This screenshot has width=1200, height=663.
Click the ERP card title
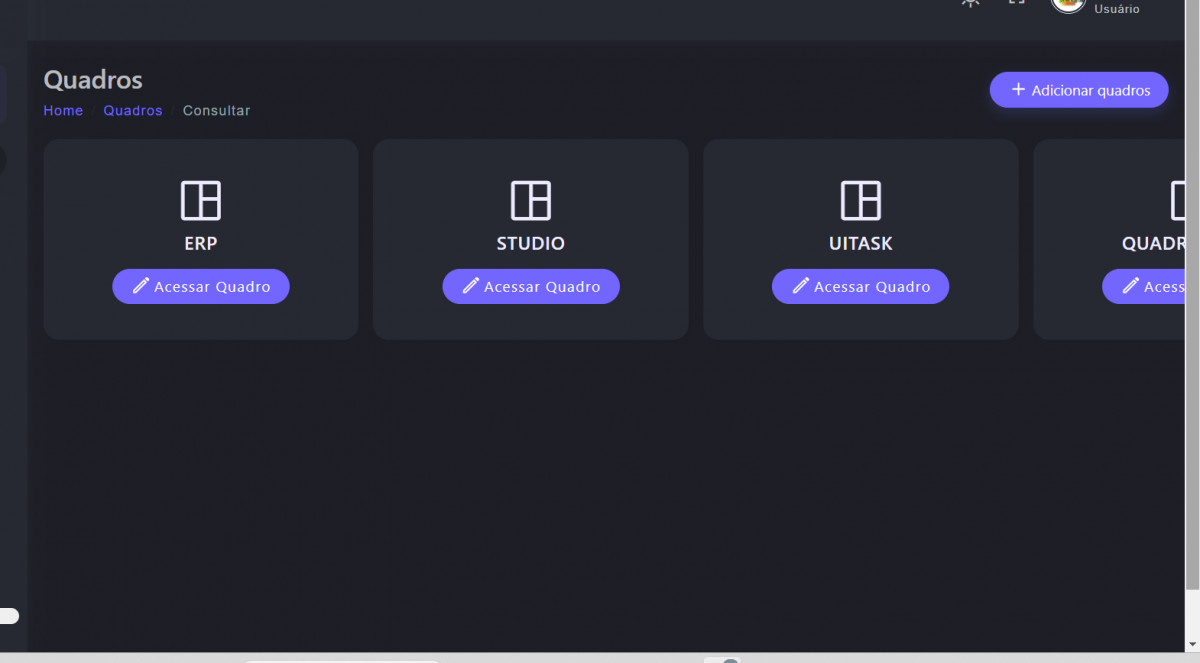200,244
